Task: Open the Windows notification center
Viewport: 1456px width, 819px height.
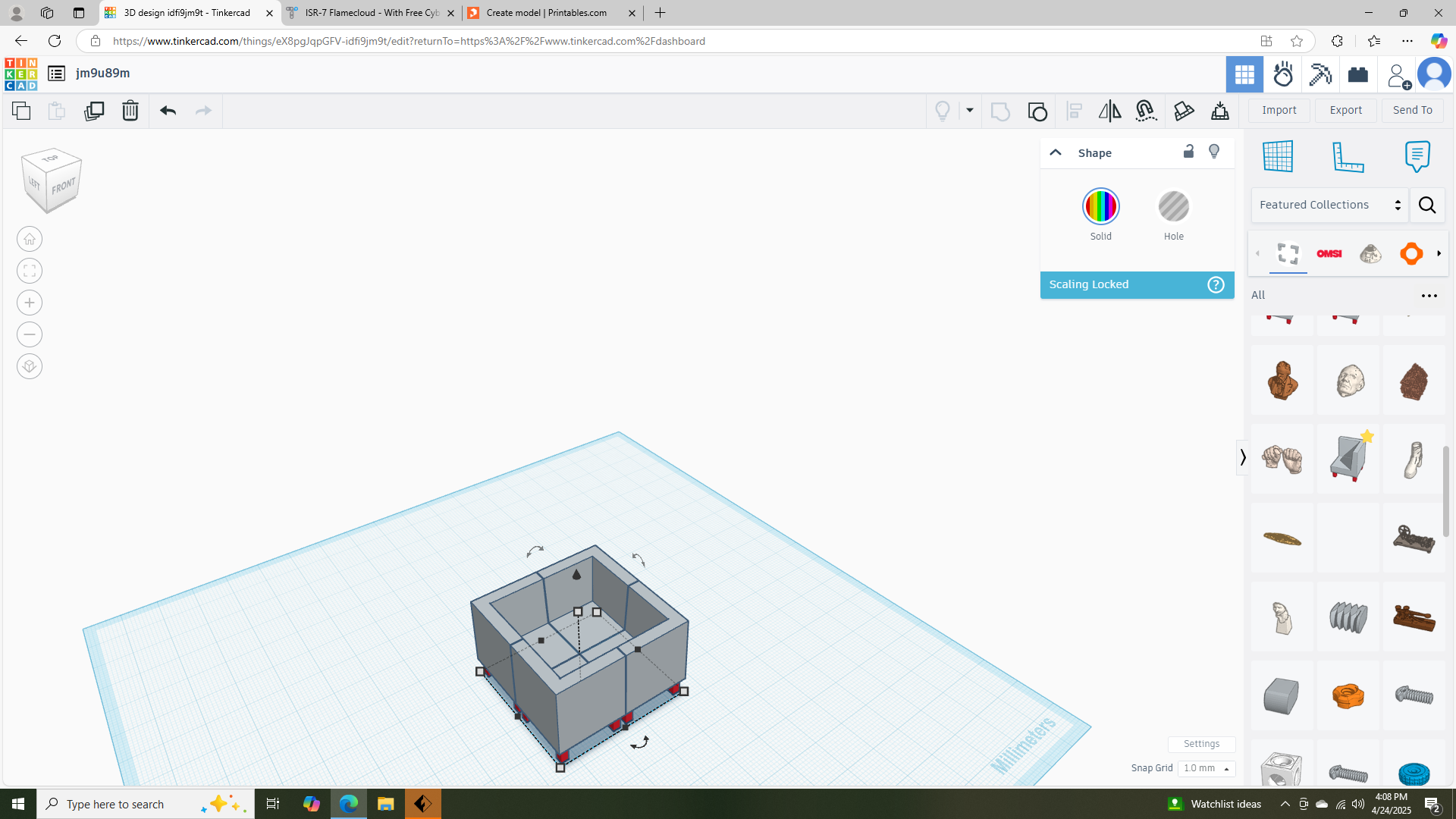Action: point(1432,804)
